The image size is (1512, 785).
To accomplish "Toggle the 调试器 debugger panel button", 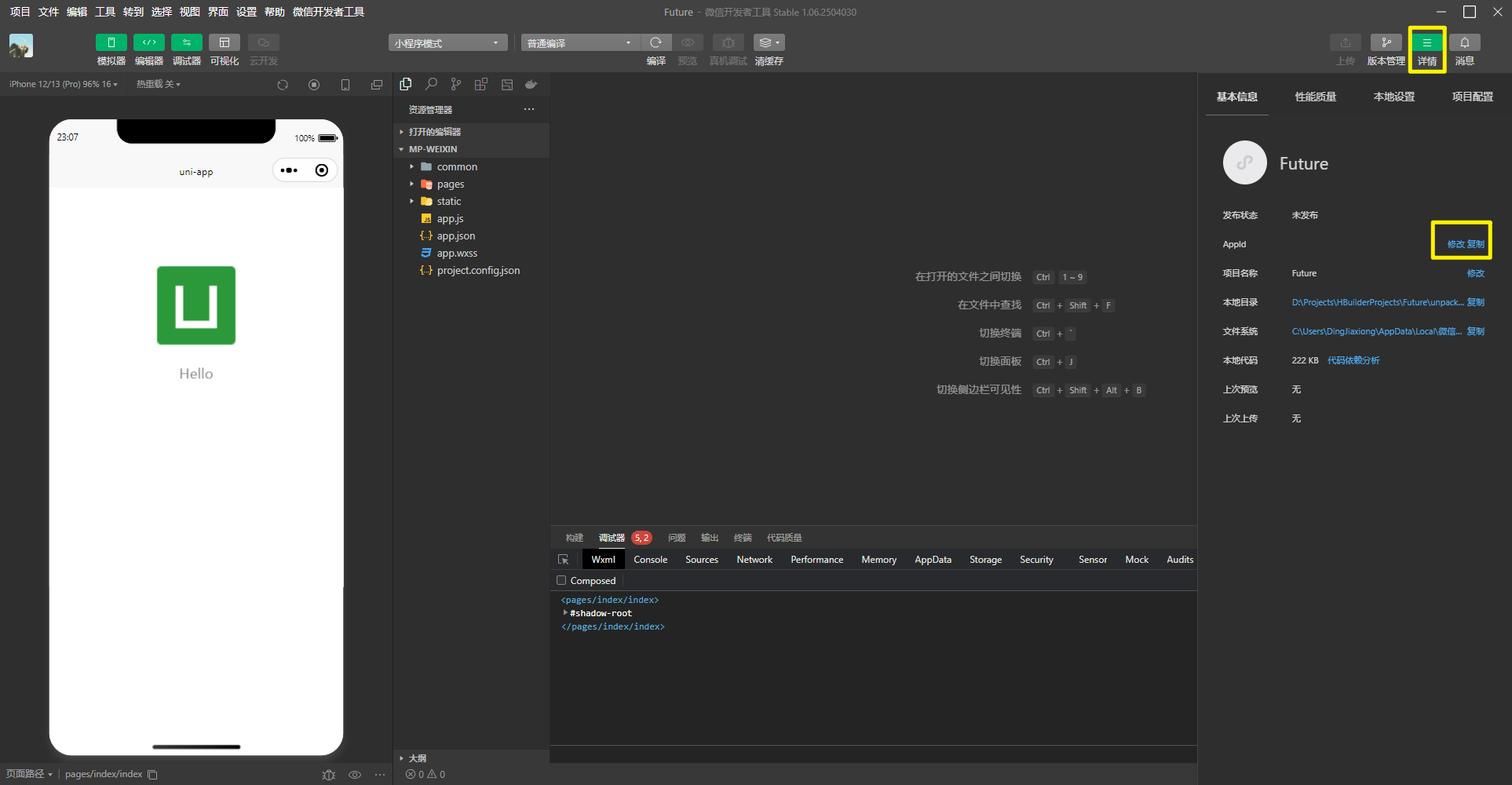I will click(x=186, y=42).
